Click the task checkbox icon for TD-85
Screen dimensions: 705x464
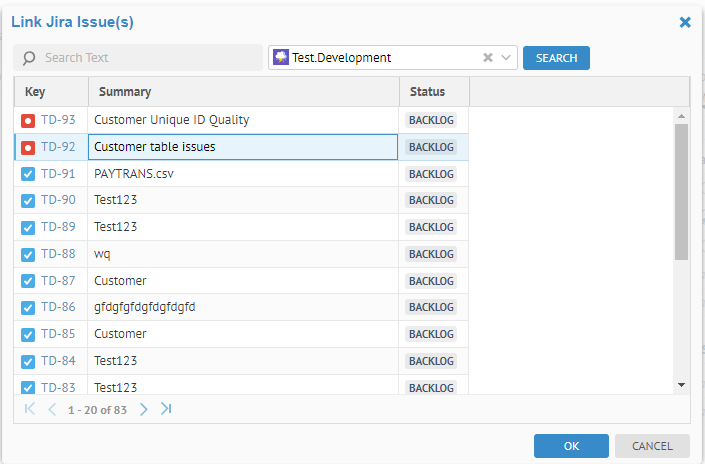click(x=28, y=334)
